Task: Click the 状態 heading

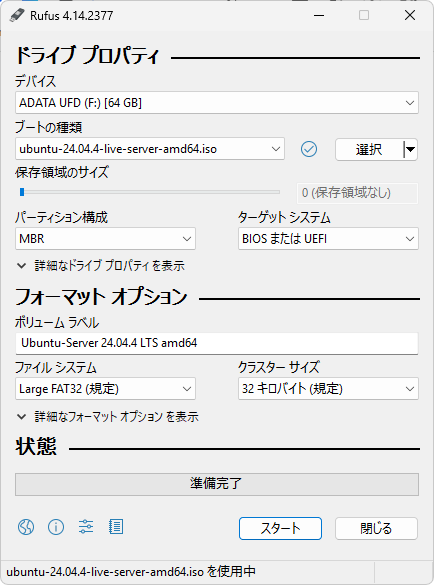Action: click(36, 446)
